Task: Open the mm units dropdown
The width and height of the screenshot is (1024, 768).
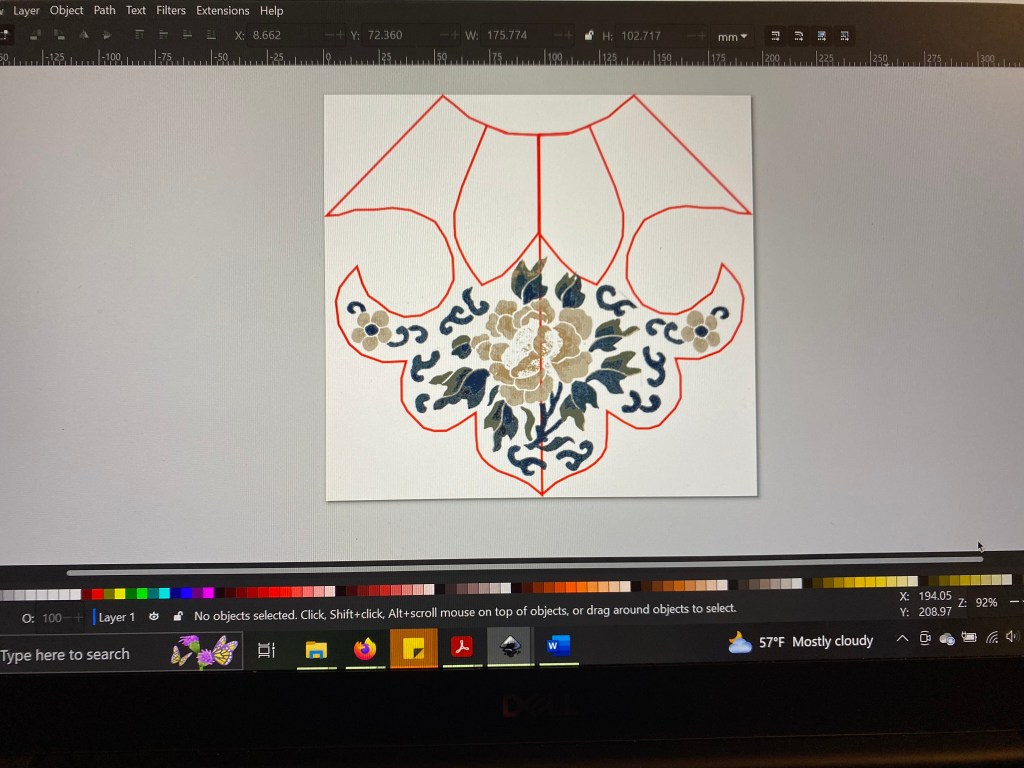Action: pos(731,37)
